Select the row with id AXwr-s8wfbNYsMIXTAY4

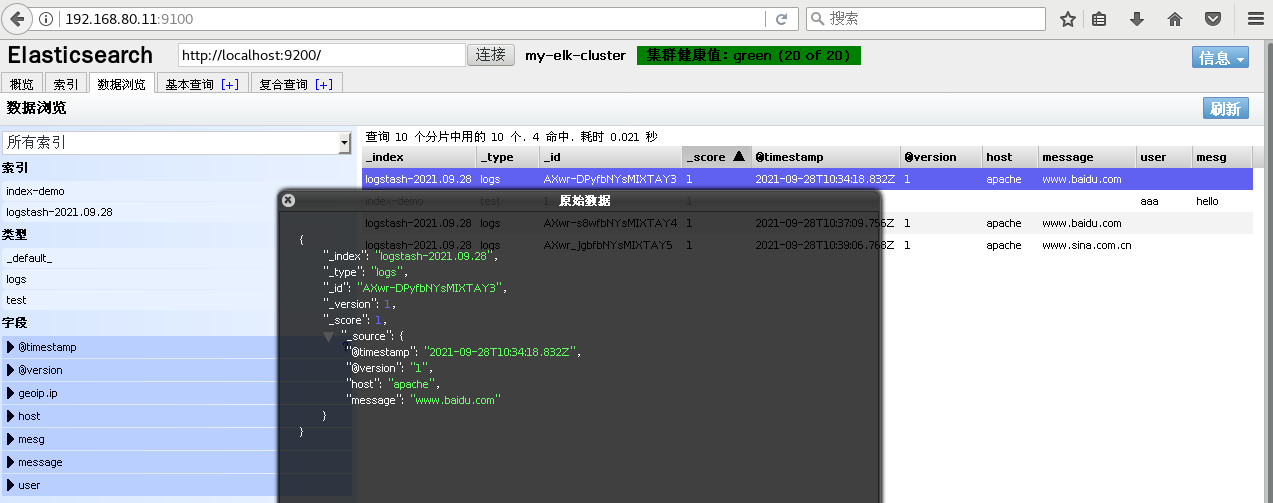click(x=807, y=223)
